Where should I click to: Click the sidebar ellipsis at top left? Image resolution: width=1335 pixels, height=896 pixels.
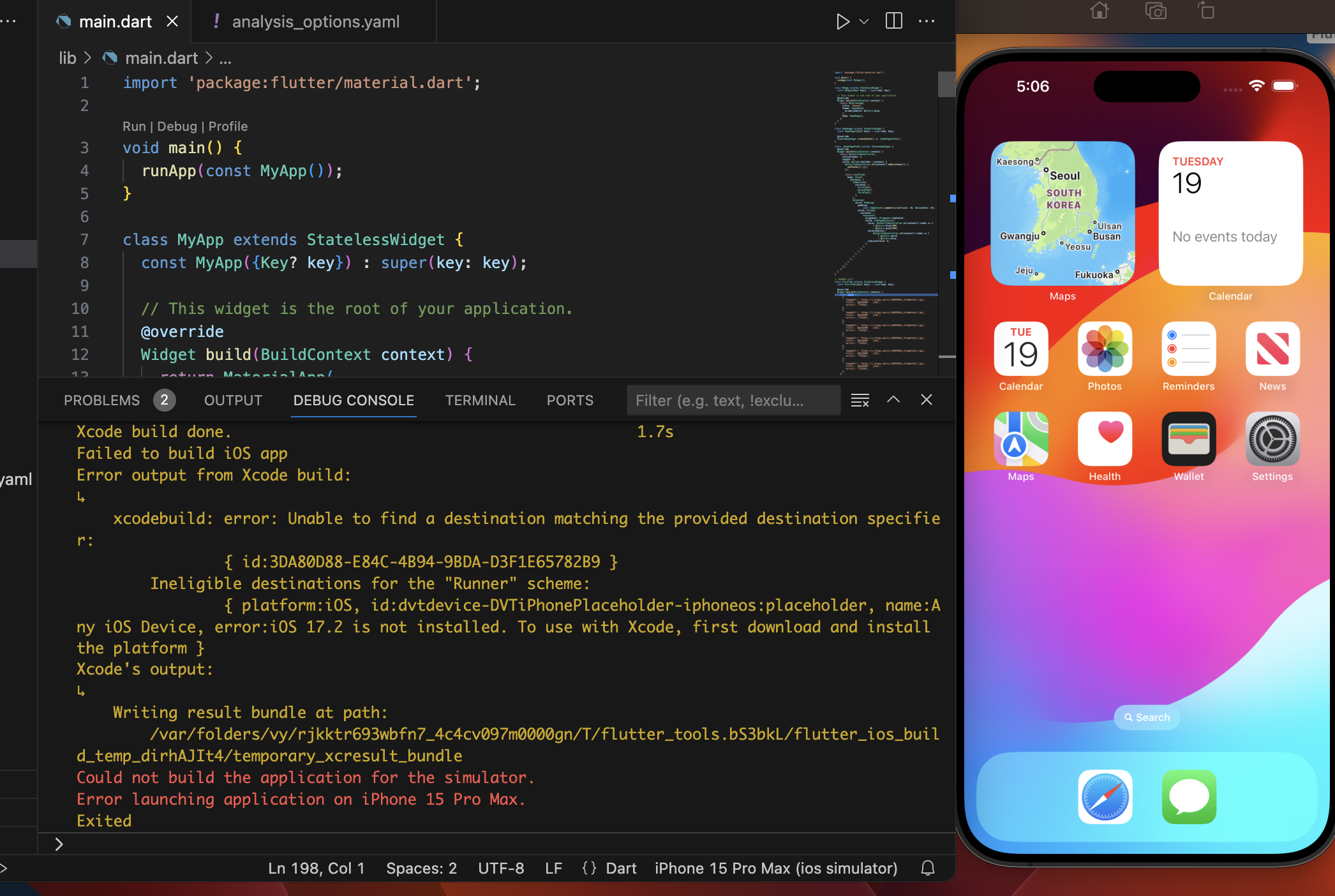point(8,21)
